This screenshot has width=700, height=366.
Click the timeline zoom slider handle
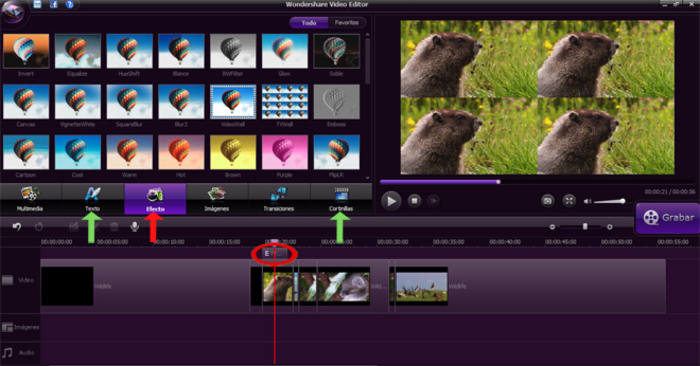(x=585, y=227)
